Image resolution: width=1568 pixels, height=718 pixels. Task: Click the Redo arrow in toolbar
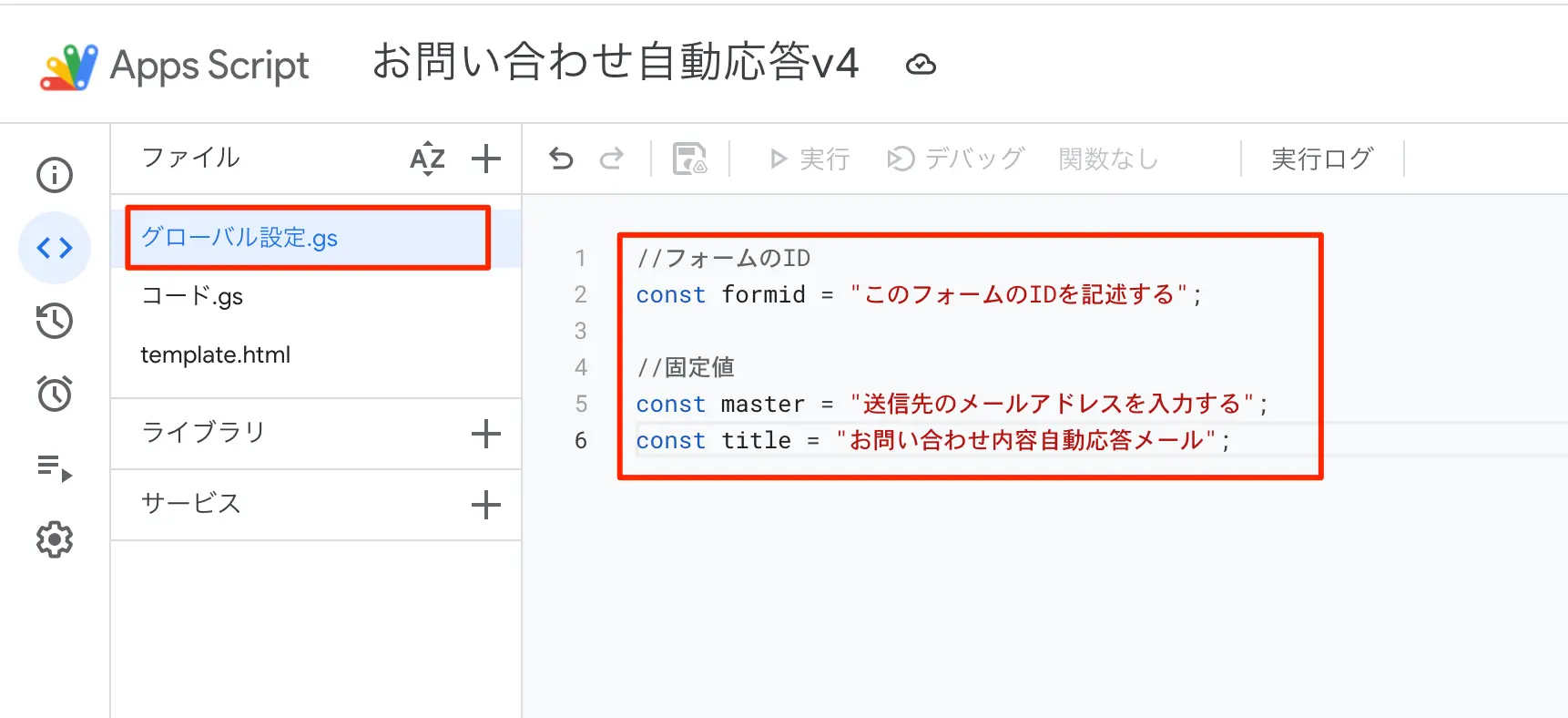612,159
